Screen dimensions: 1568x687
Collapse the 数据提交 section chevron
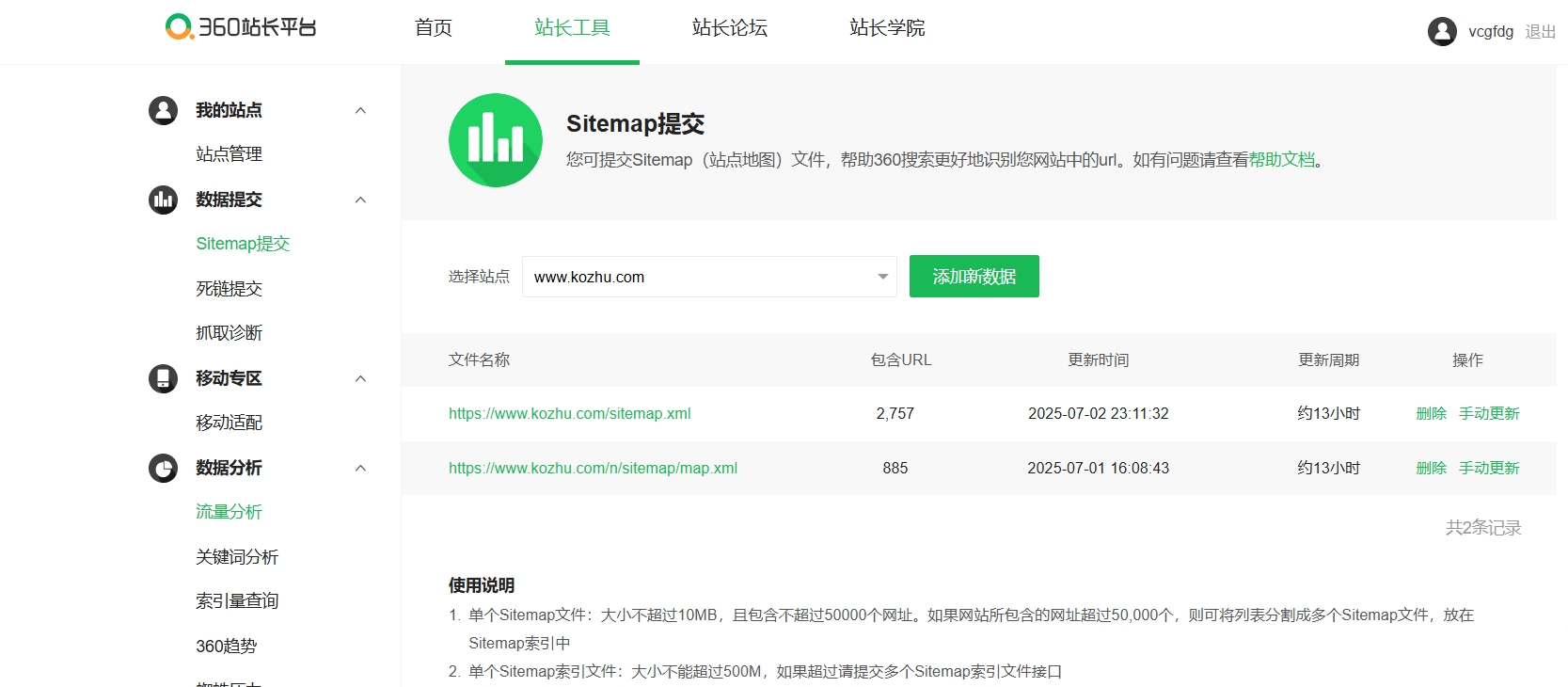360,200
